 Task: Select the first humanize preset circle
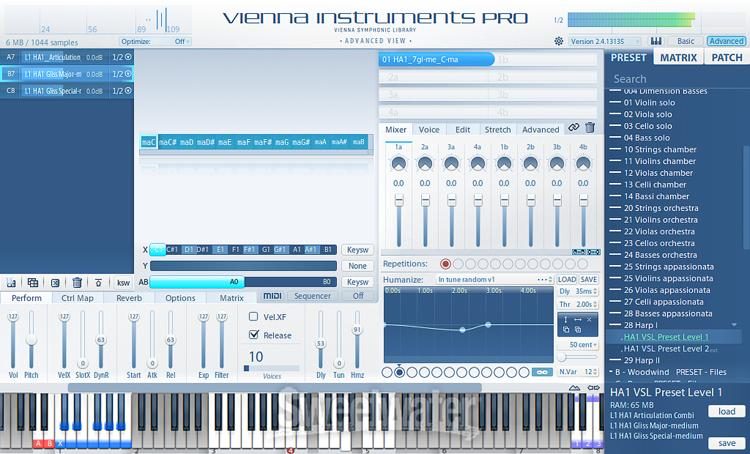pos(387,372)
